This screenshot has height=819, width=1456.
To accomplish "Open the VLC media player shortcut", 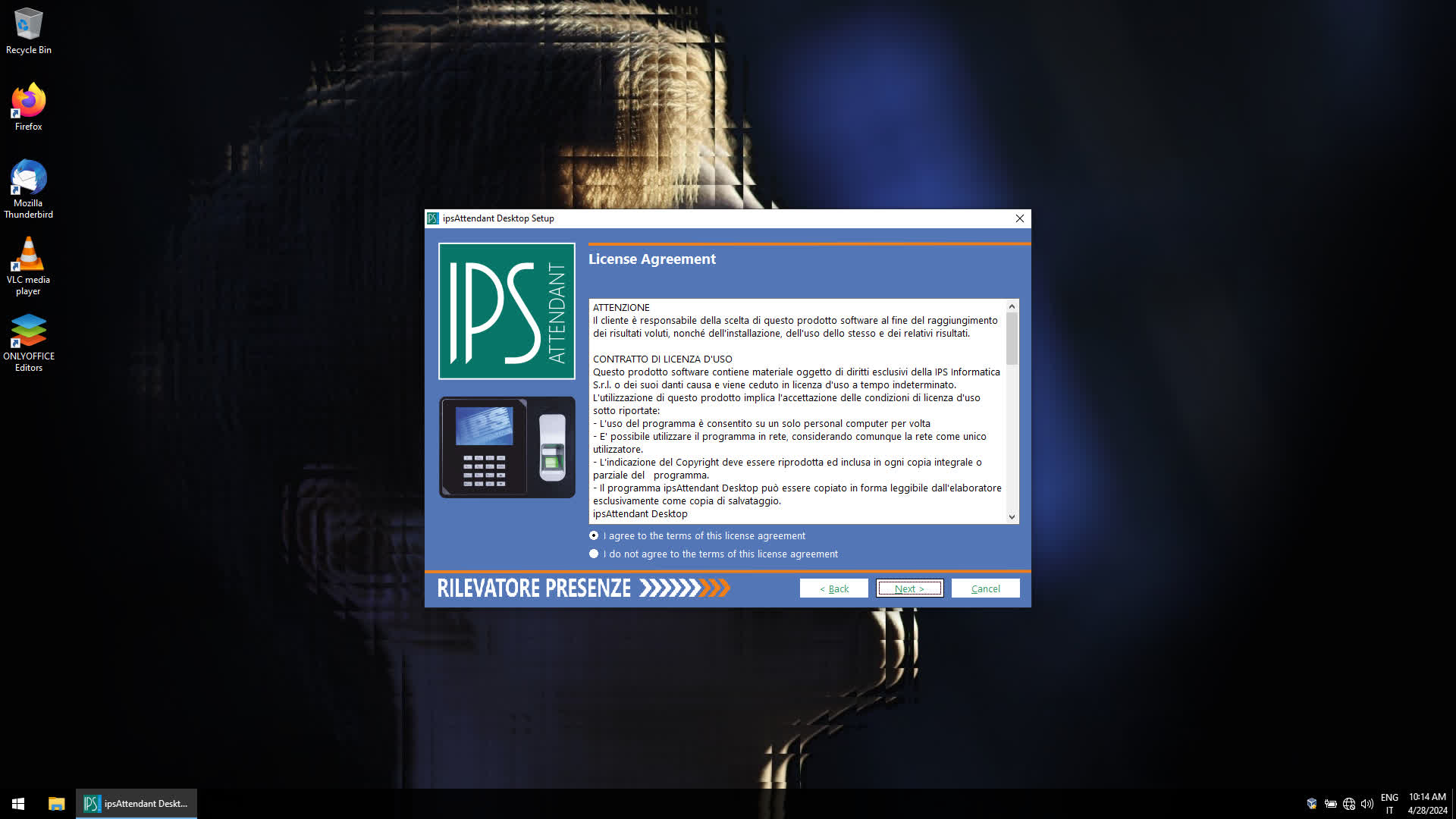I will (x=28, y=263).
